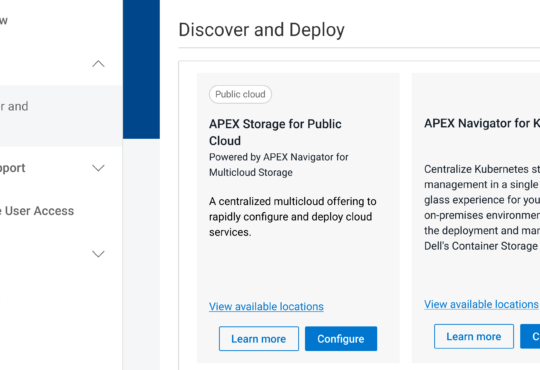The width and height of the screenshot is (540, 370).
Task: Click the APEX Storage for Public Cloud title
Action: click(x=275, y=132)
